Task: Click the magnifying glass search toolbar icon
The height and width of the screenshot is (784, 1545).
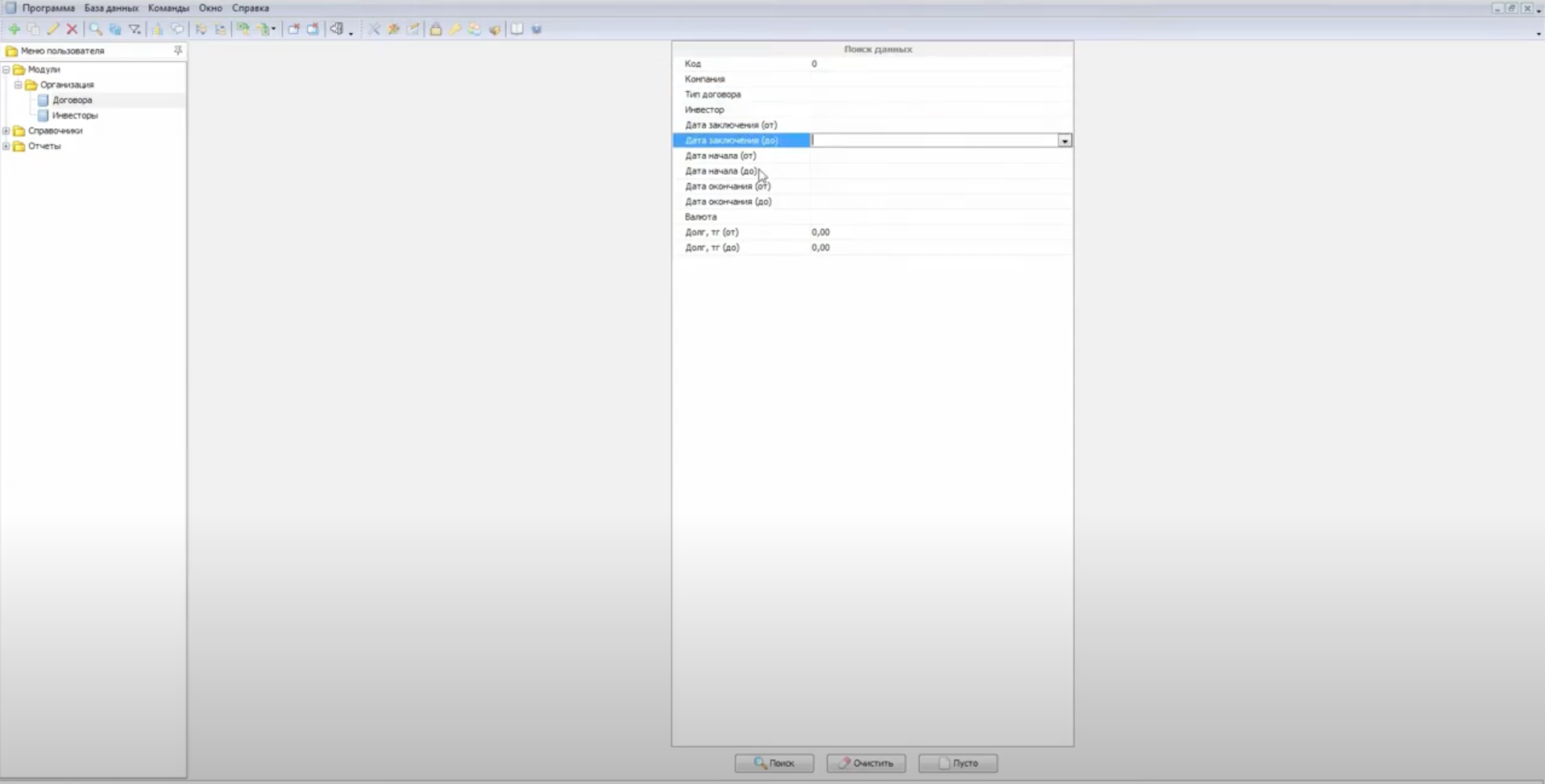Action: click(95, 29)
